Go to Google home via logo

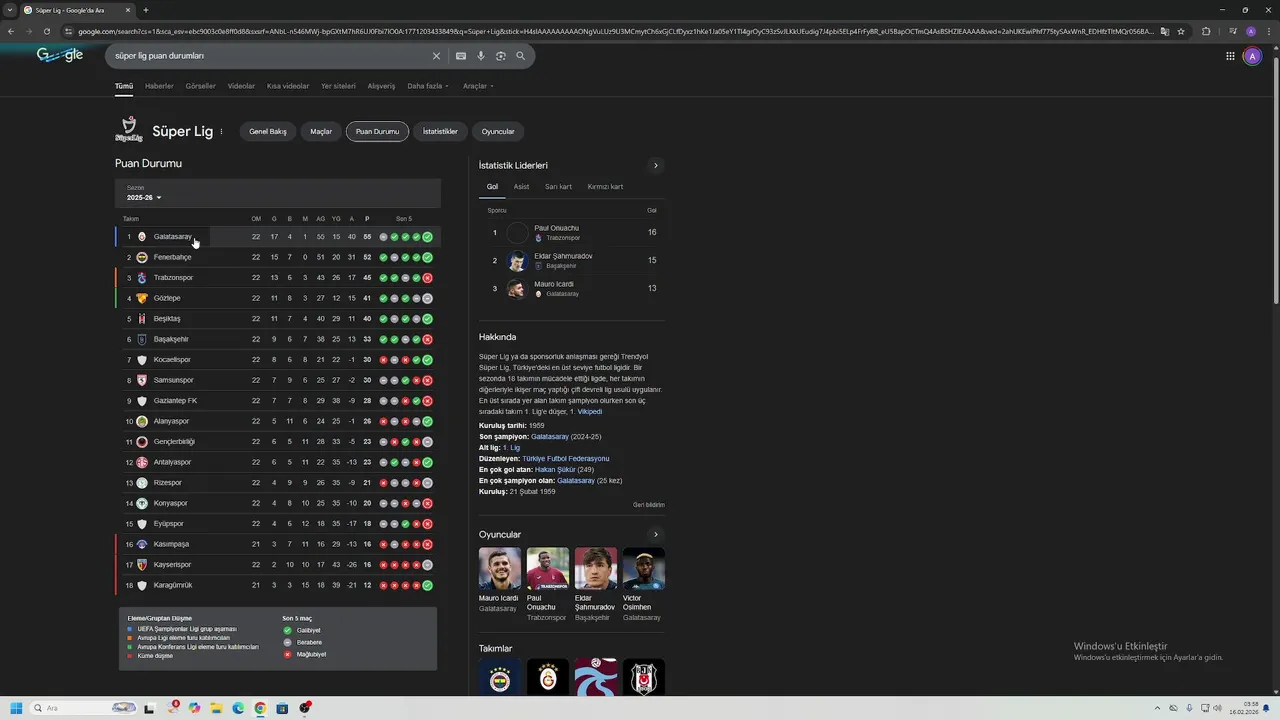pos(60,55)
